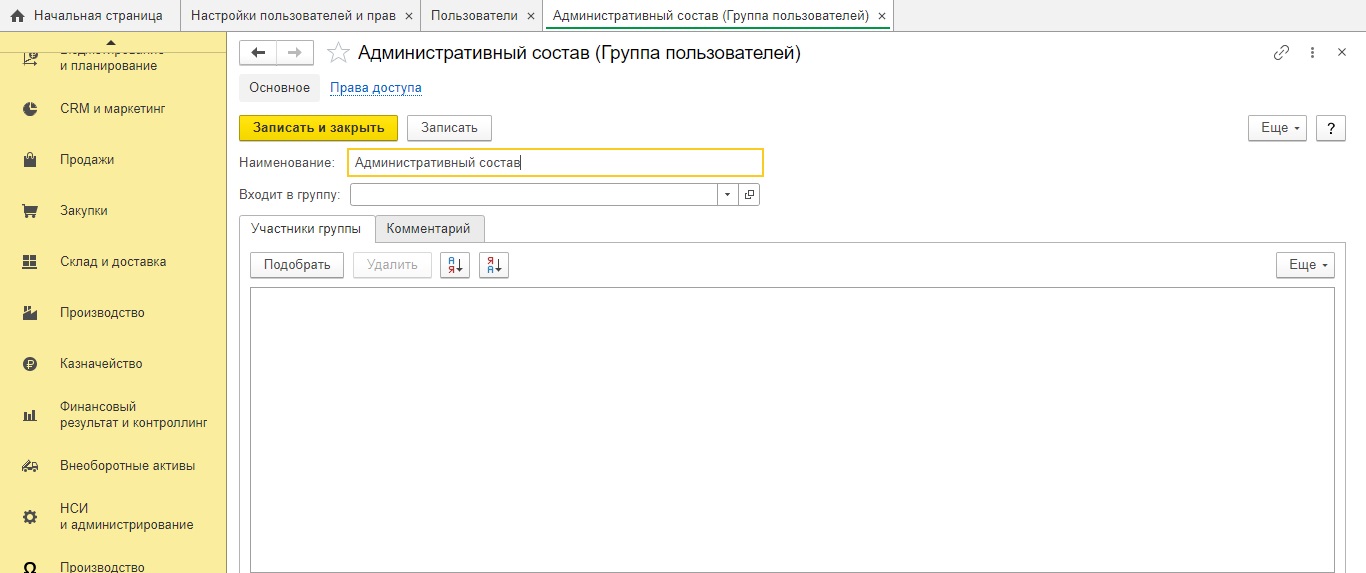Switch to Начальная страница tab
The height and width of the screenshot is (573, 1366).
tap(90, 16)
